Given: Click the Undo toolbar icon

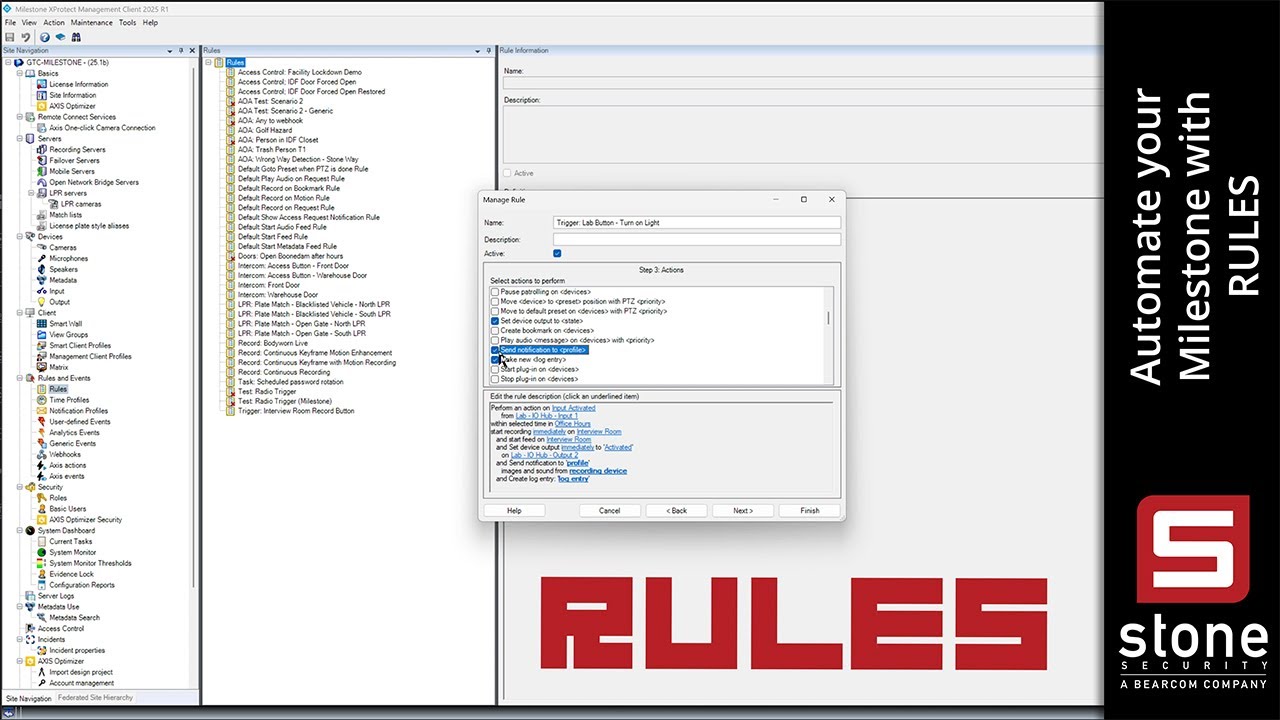Looking at the screenshot, I should click(x=26, y=37).
